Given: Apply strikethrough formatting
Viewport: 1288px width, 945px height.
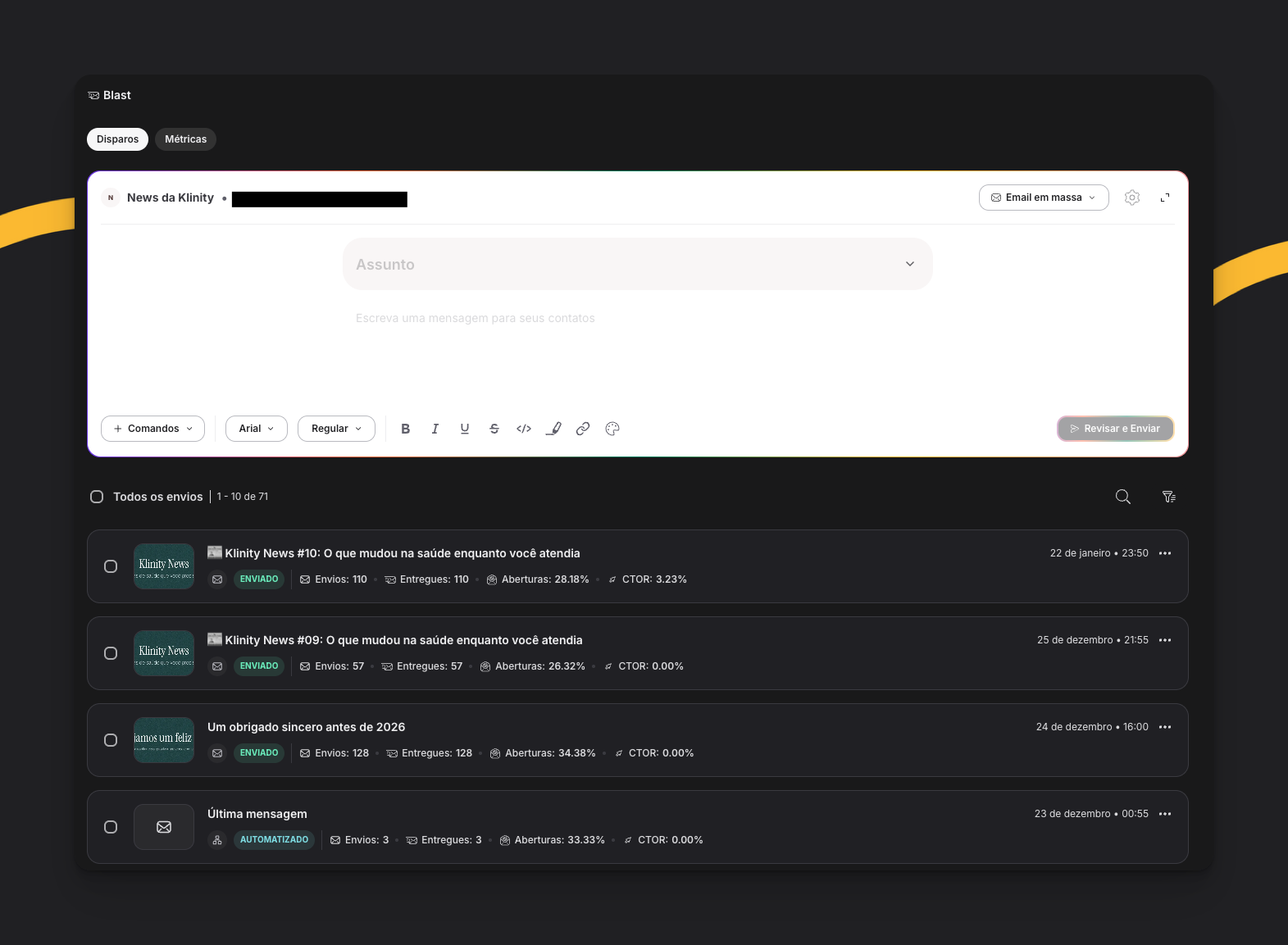Looking at the screenshot, I should [494, 429].
